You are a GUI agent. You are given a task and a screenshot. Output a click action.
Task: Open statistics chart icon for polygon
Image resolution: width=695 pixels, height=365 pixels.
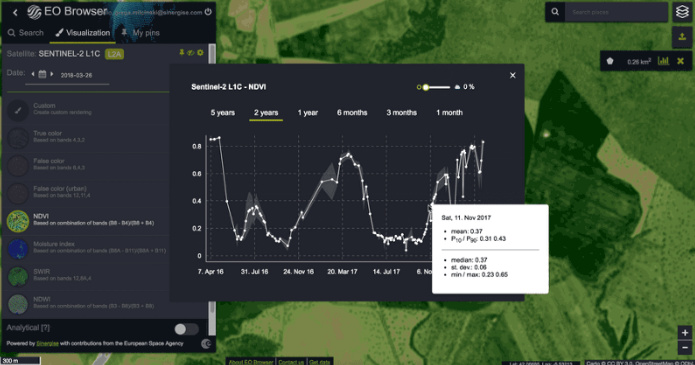pyautogui.click(x=663, y=61)
